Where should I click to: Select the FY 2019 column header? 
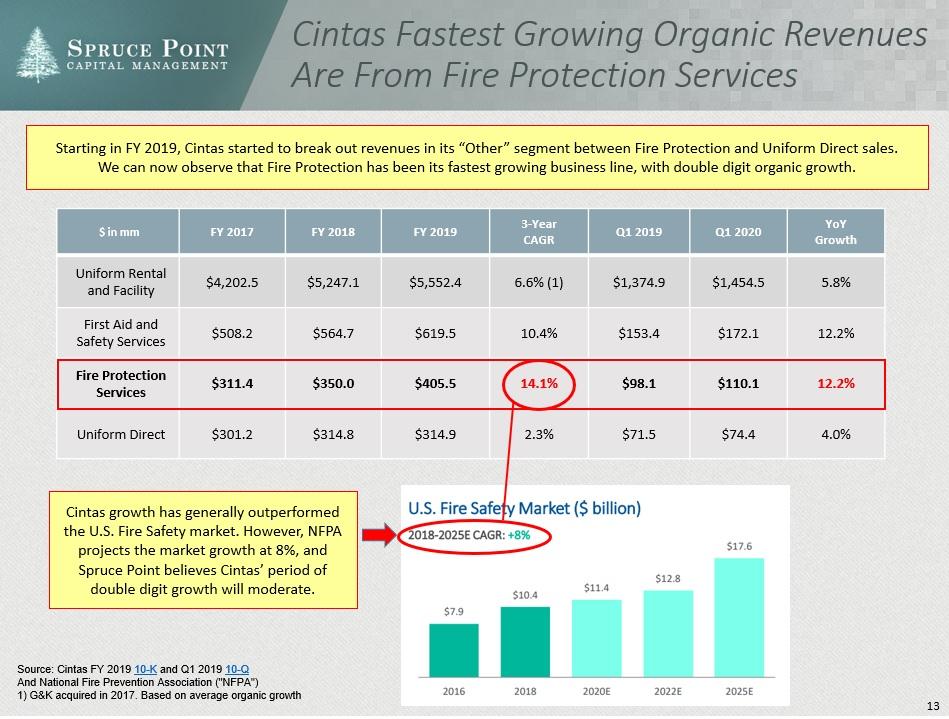point(435,232)
